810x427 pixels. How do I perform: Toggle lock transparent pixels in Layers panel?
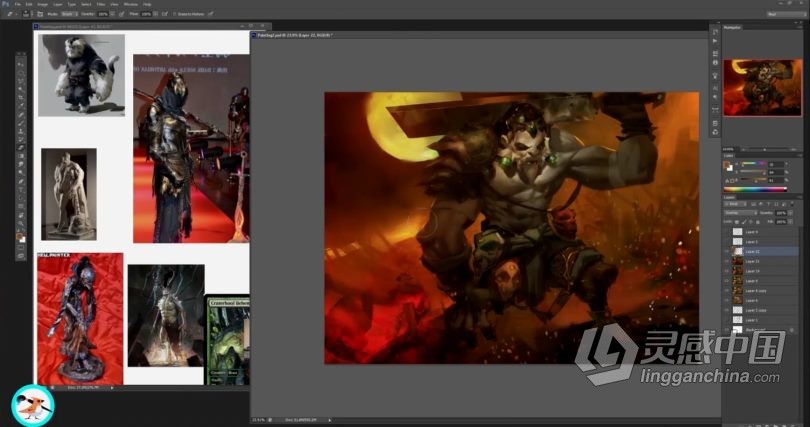[737, 222]
